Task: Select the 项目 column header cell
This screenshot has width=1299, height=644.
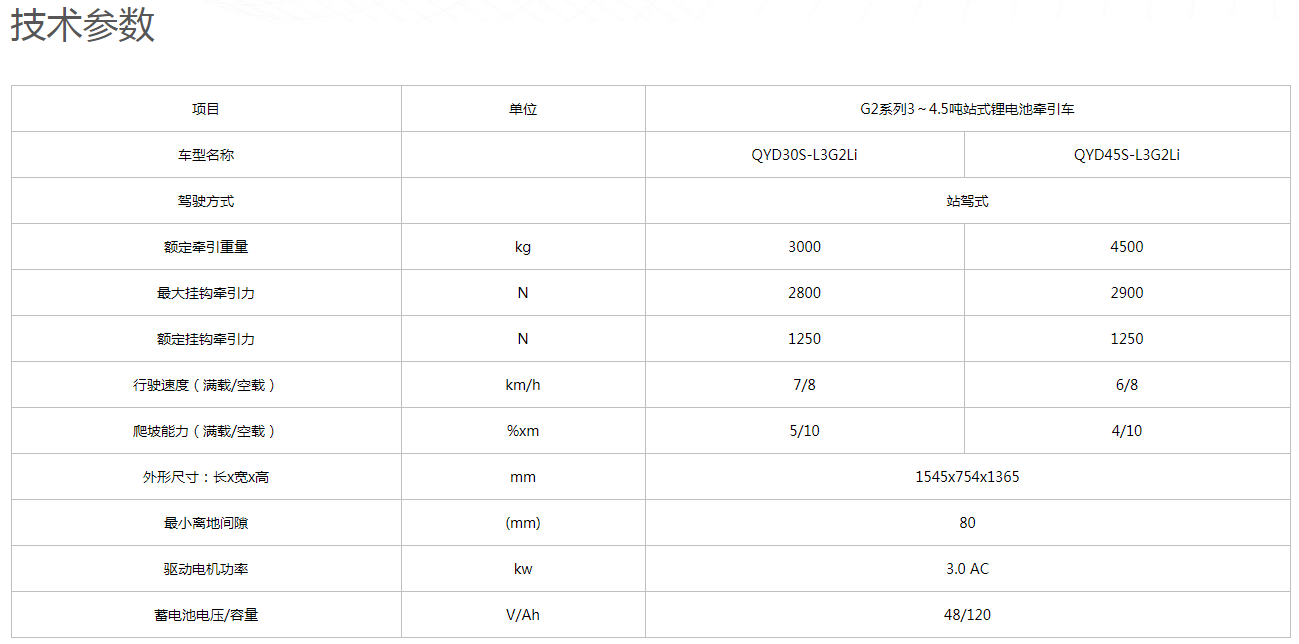Action: tap(206, 109)
